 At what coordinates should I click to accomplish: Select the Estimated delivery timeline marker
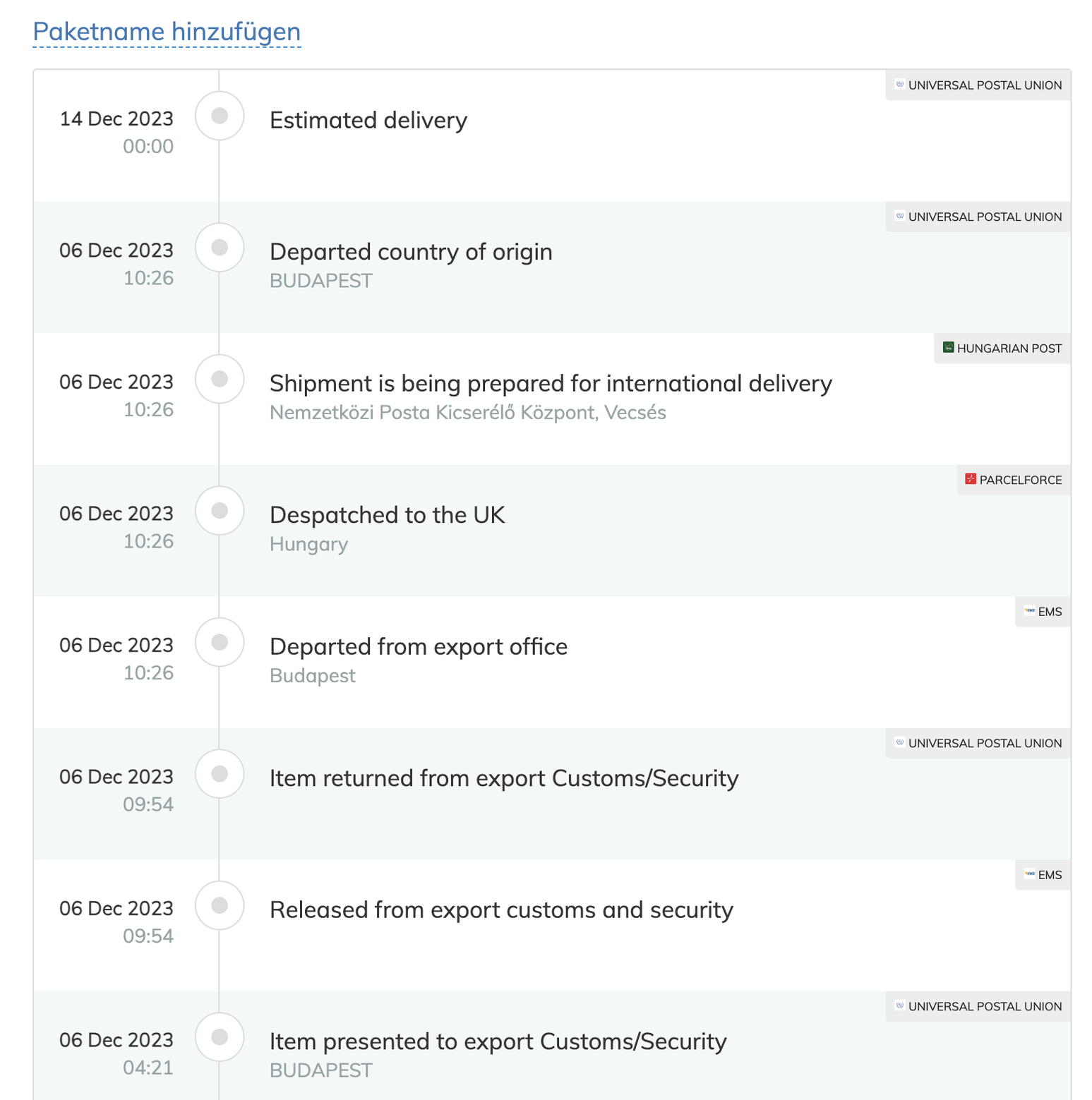click(220, 116)
